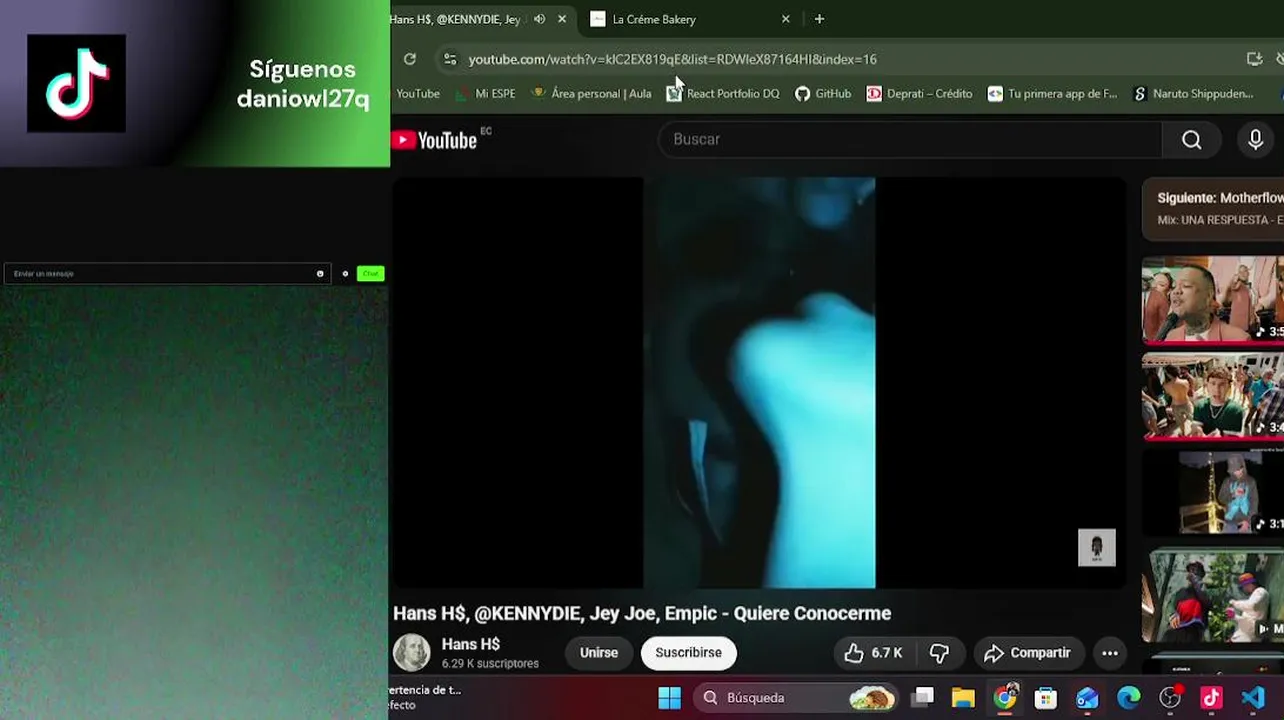Activate voice search microphone
This screenshot has width=1284, height=720.
point(1255,140)
